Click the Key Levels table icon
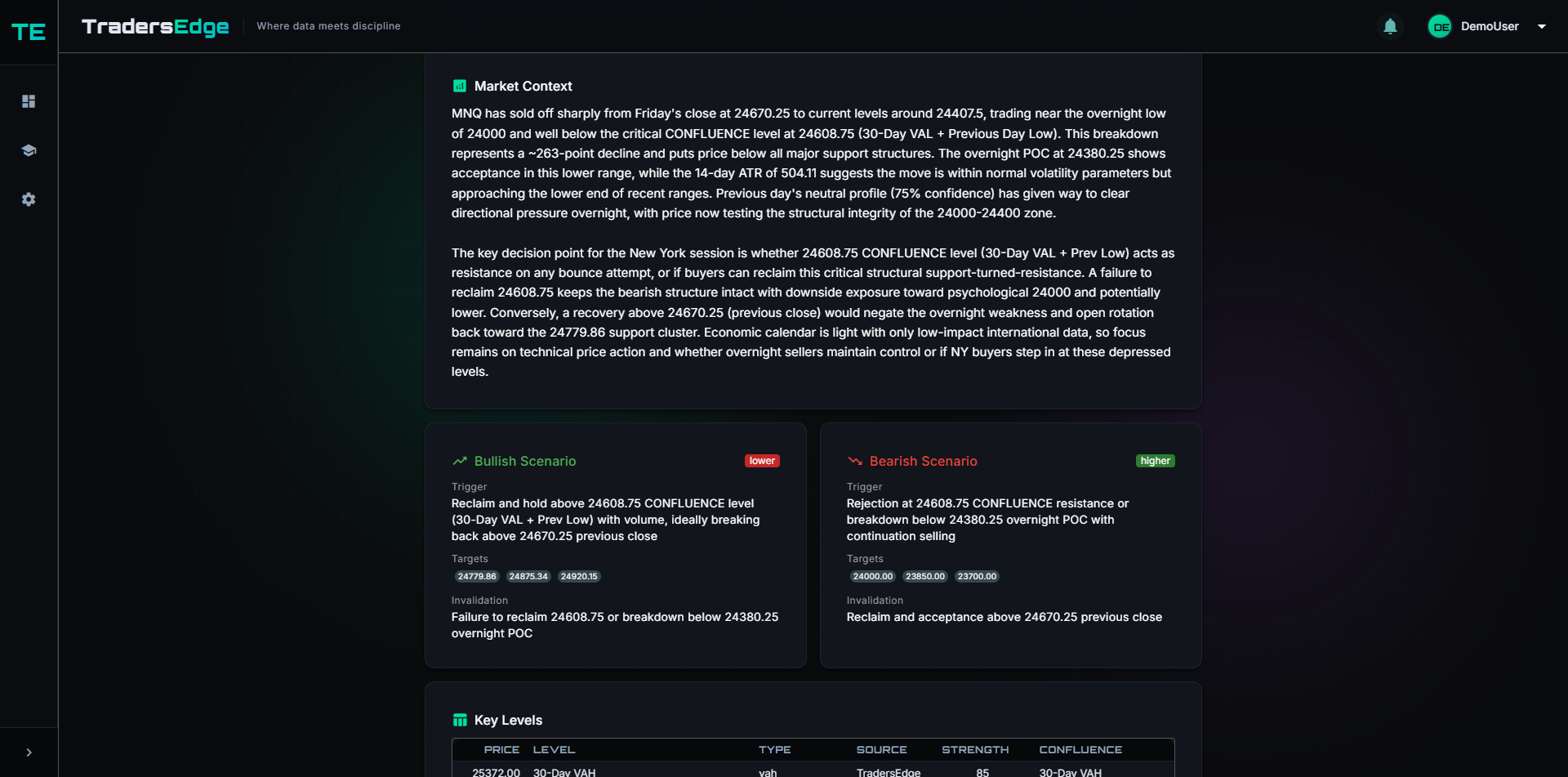Screen dimensions: 1568x777 pos(460,720)
